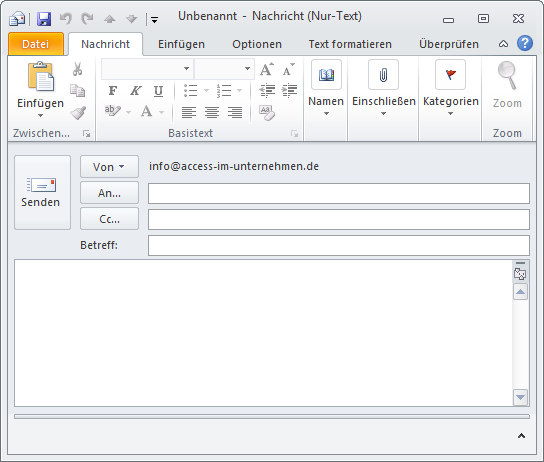Click the Kategorien flag icon
Image resolution: width=544 pixels, height=462 pixels.
[450, 75]
